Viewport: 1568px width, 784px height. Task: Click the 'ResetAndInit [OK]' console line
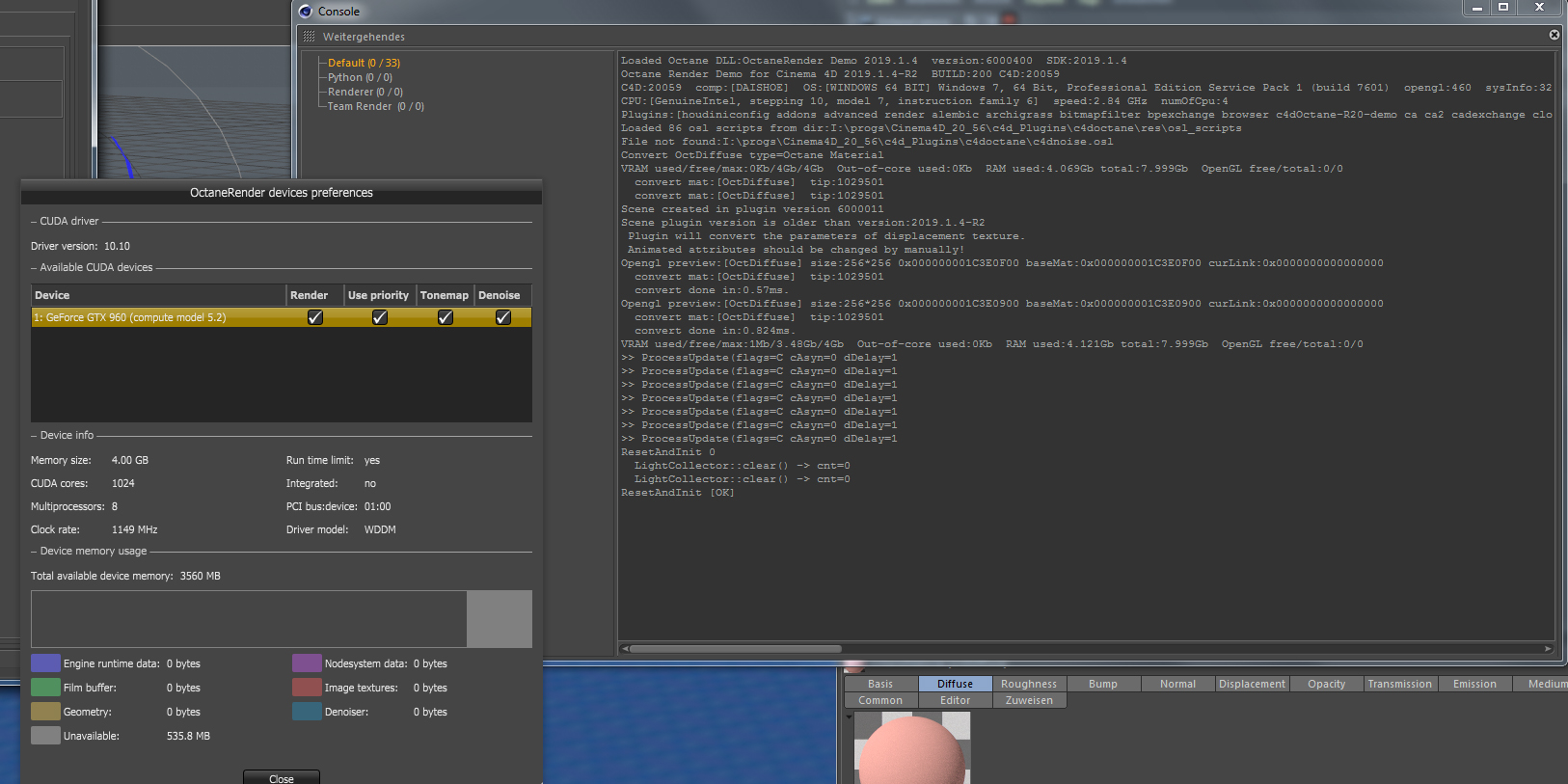point(678,493)
